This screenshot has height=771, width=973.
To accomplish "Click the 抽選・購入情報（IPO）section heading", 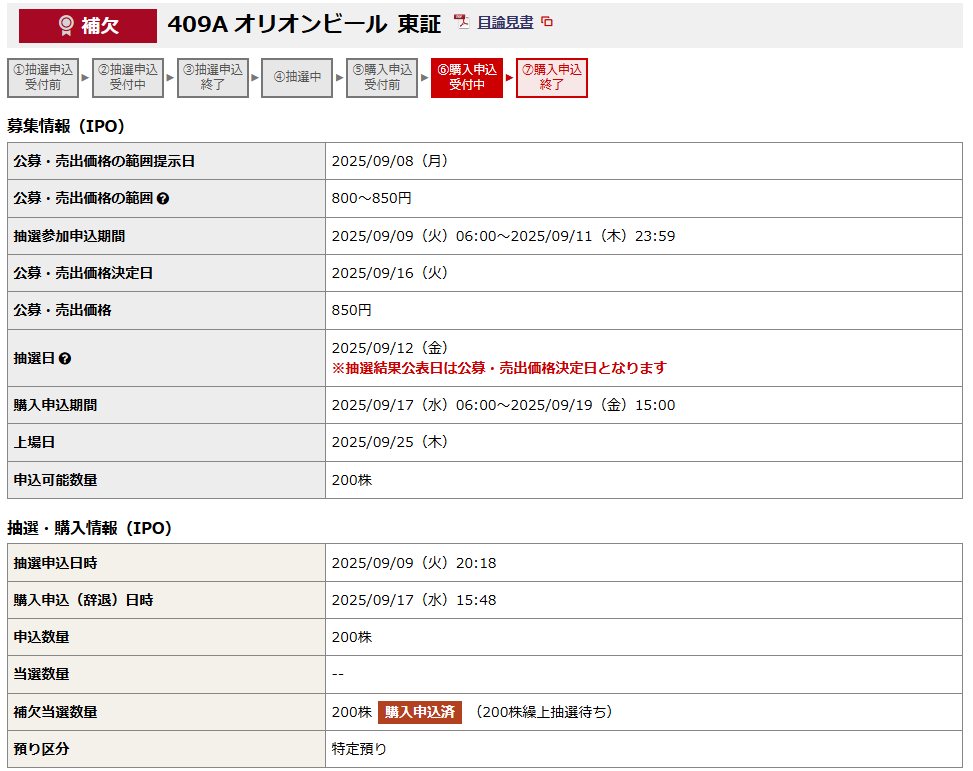I will point(89,528).
